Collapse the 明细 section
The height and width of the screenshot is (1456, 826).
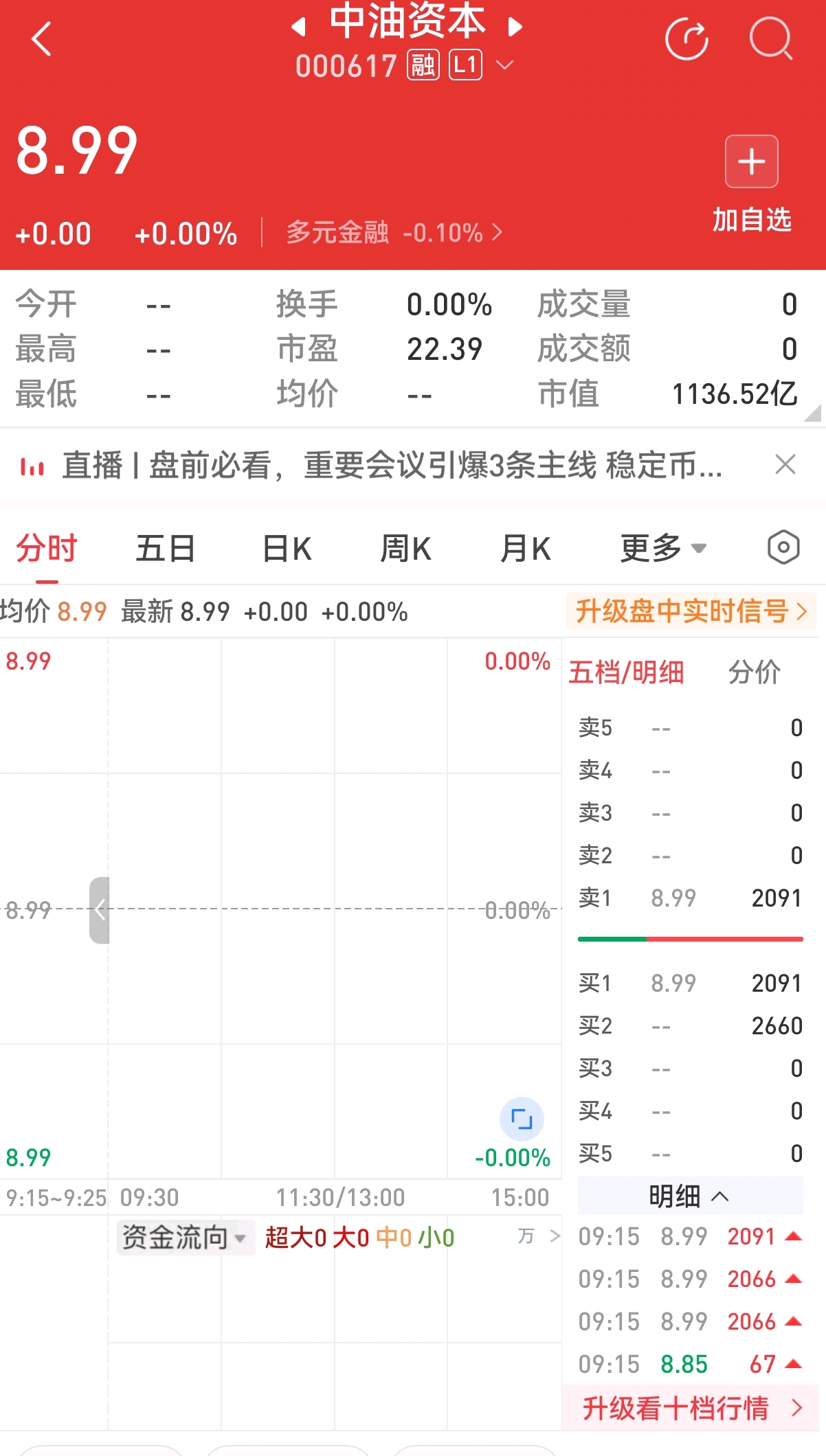(690, 1196)
